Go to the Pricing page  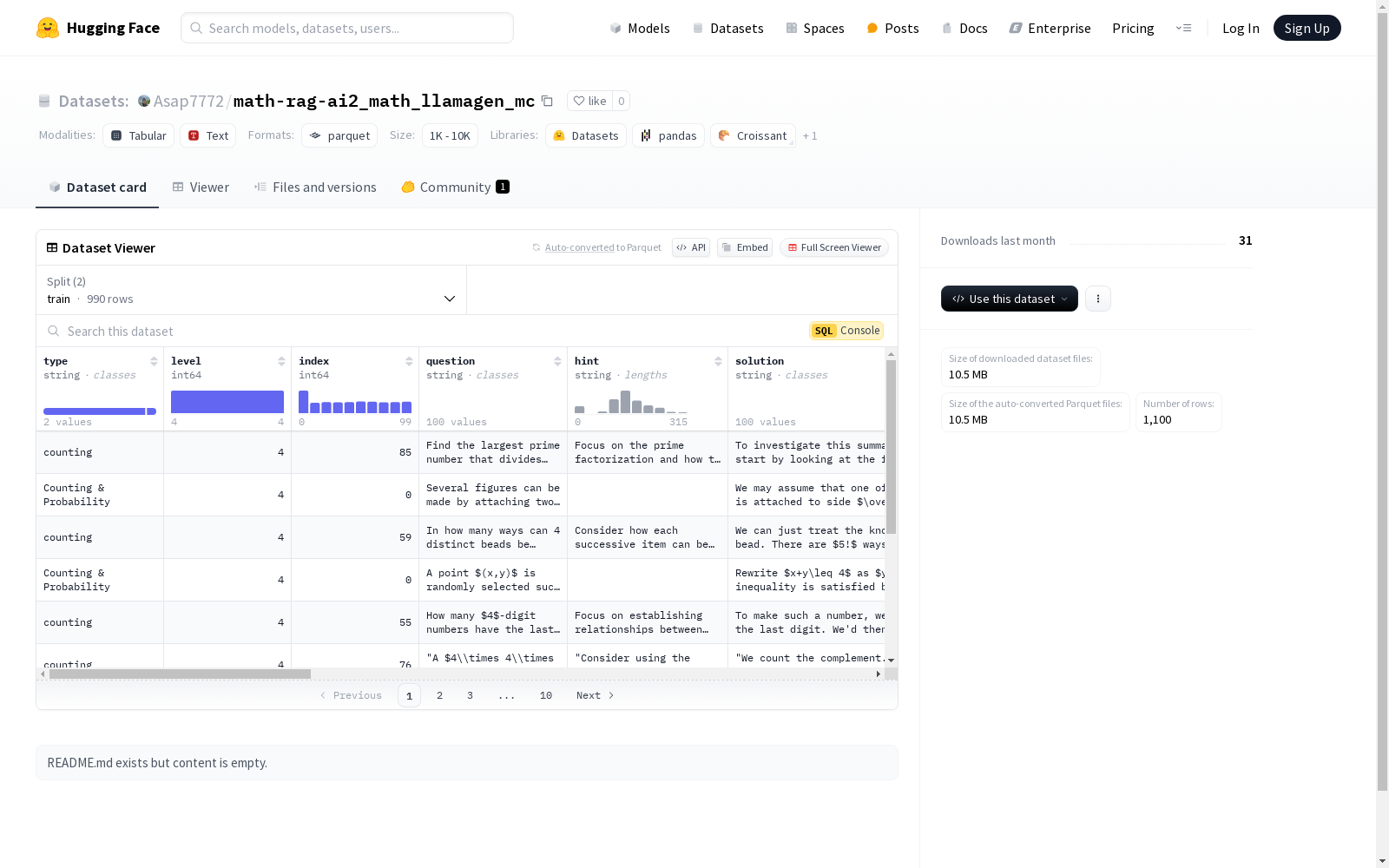click(1133, 28)
